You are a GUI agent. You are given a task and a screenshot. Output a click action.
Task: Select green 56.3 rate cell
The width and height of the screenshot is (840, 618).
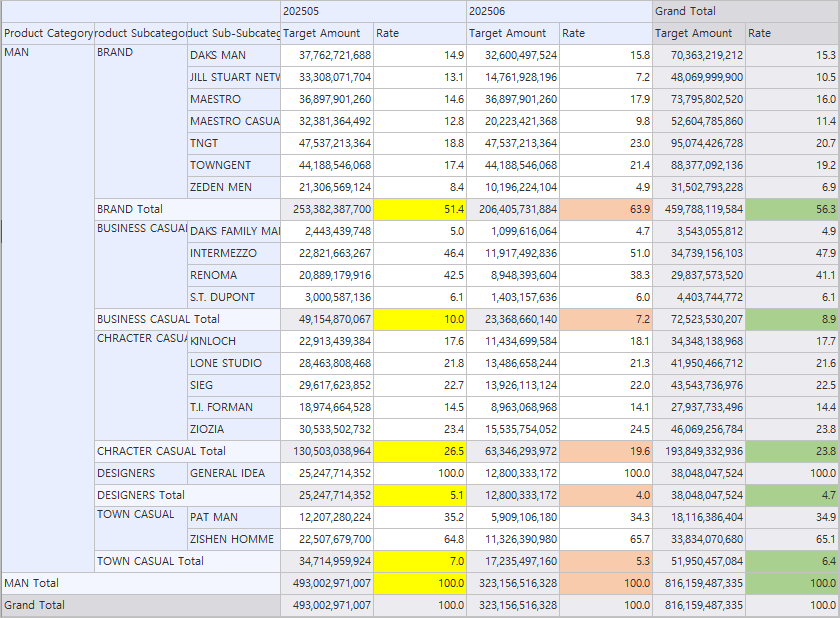tap(792, 209)
